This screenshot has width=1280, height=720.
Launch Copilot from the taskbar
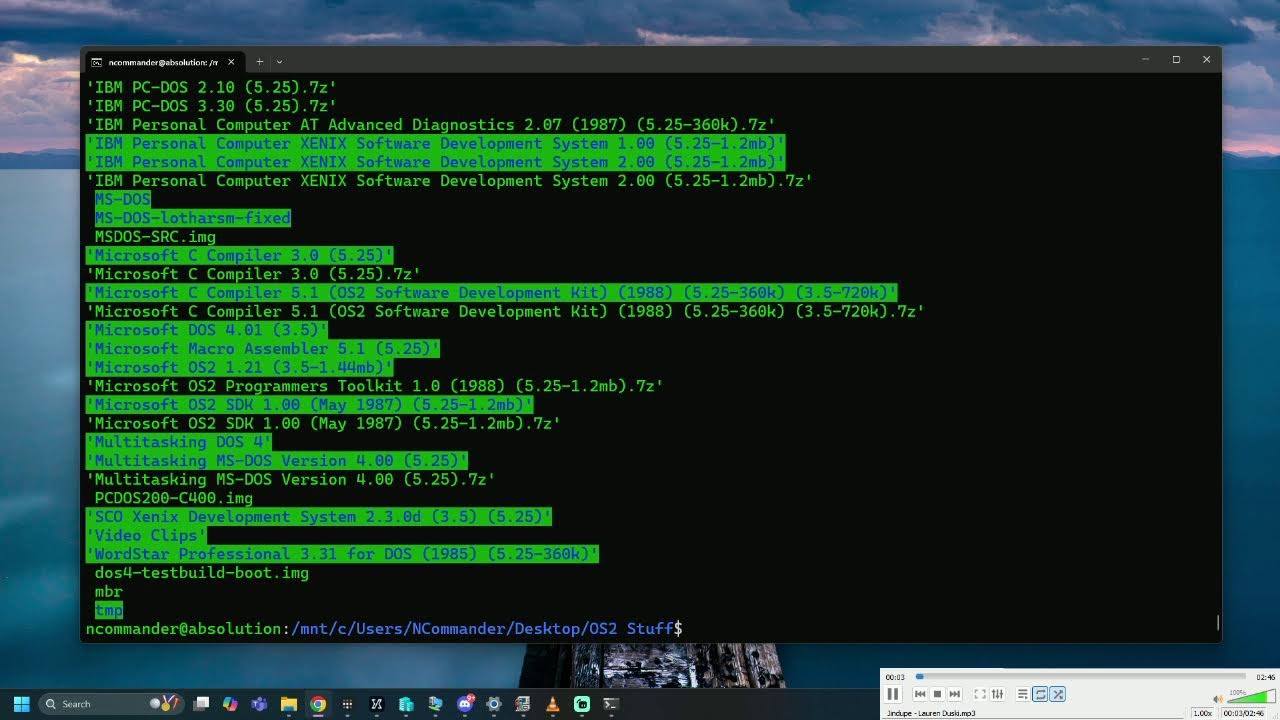(x=230, y=704)
